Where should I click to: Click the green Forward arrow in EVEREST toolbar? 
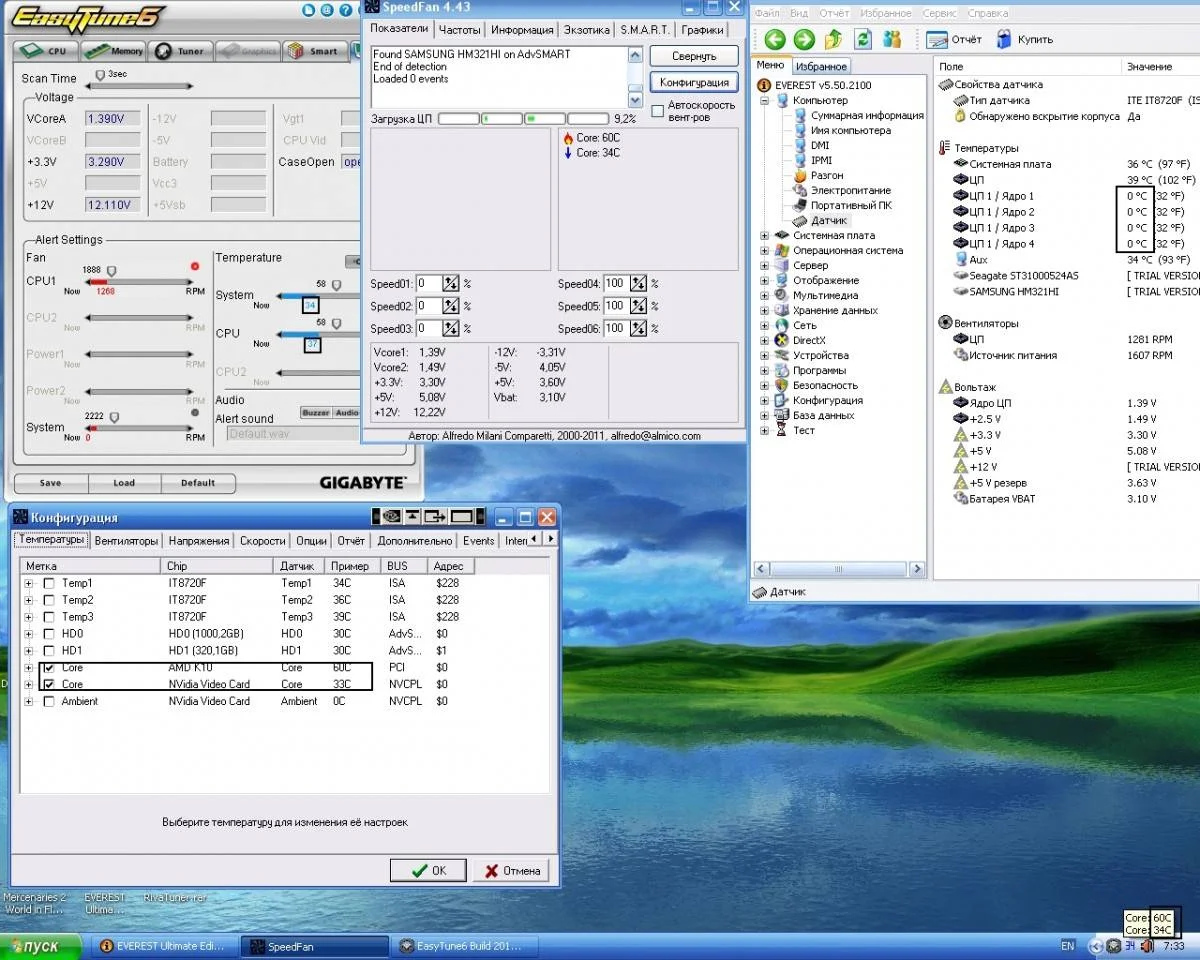pos(804,40)
